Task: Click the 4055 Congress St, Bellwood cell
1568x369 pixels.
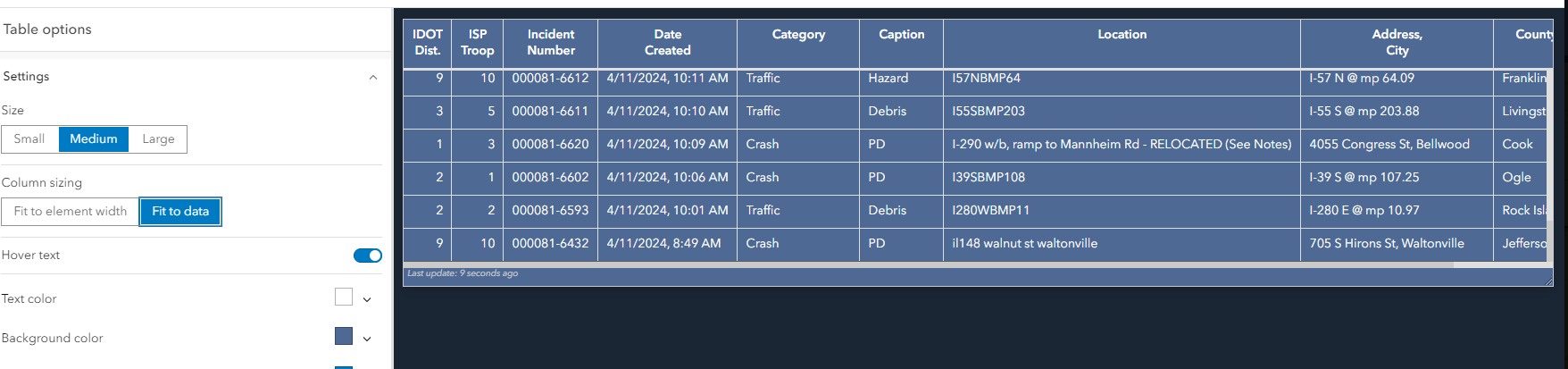Action: coord(1389,145)
